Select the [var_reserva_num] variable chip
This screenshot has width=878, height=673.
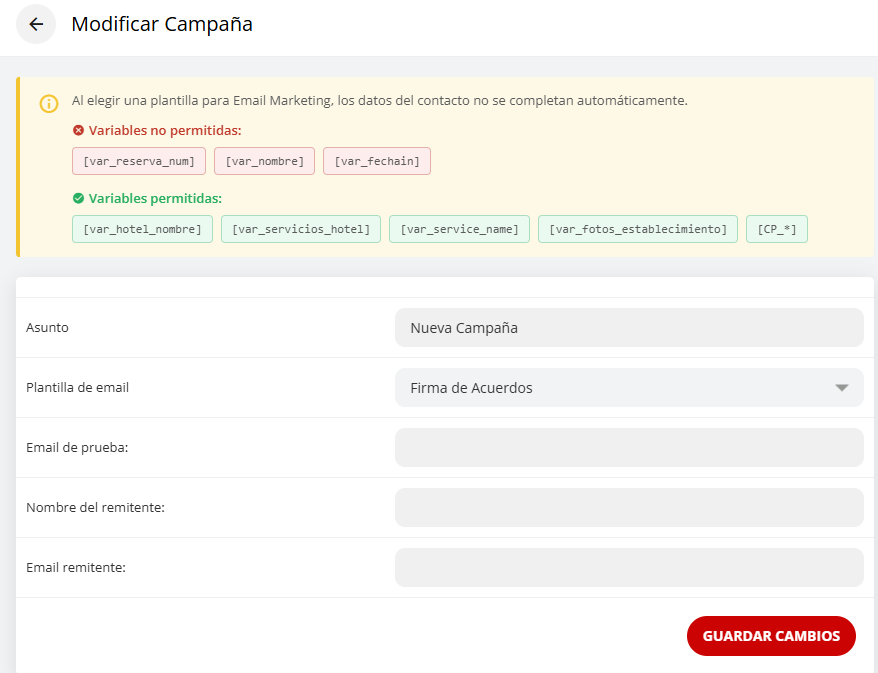pyautogui.click(x=139, y=161)
